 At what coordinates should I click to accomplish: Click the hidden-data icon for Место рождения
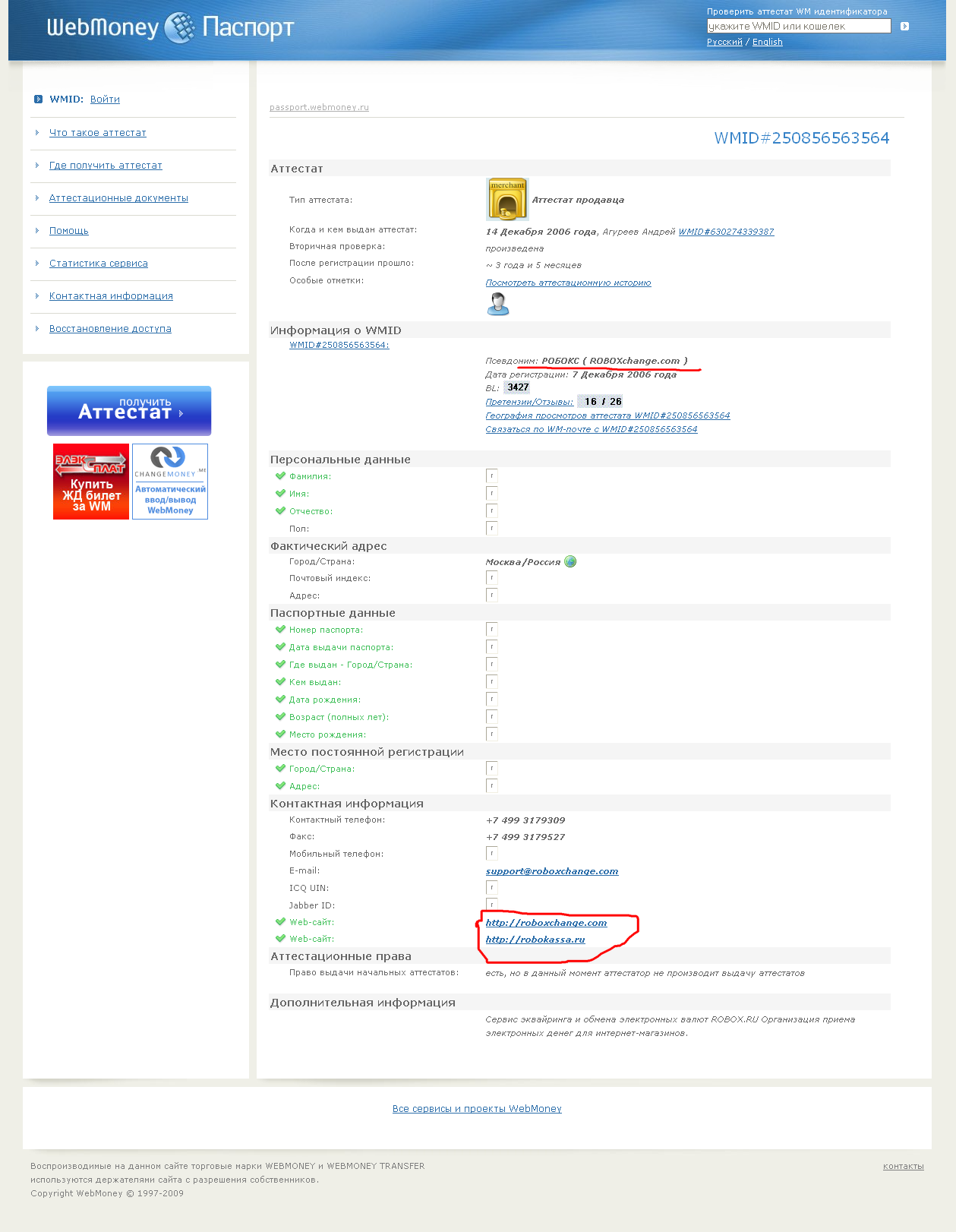[x=492, y=734]
